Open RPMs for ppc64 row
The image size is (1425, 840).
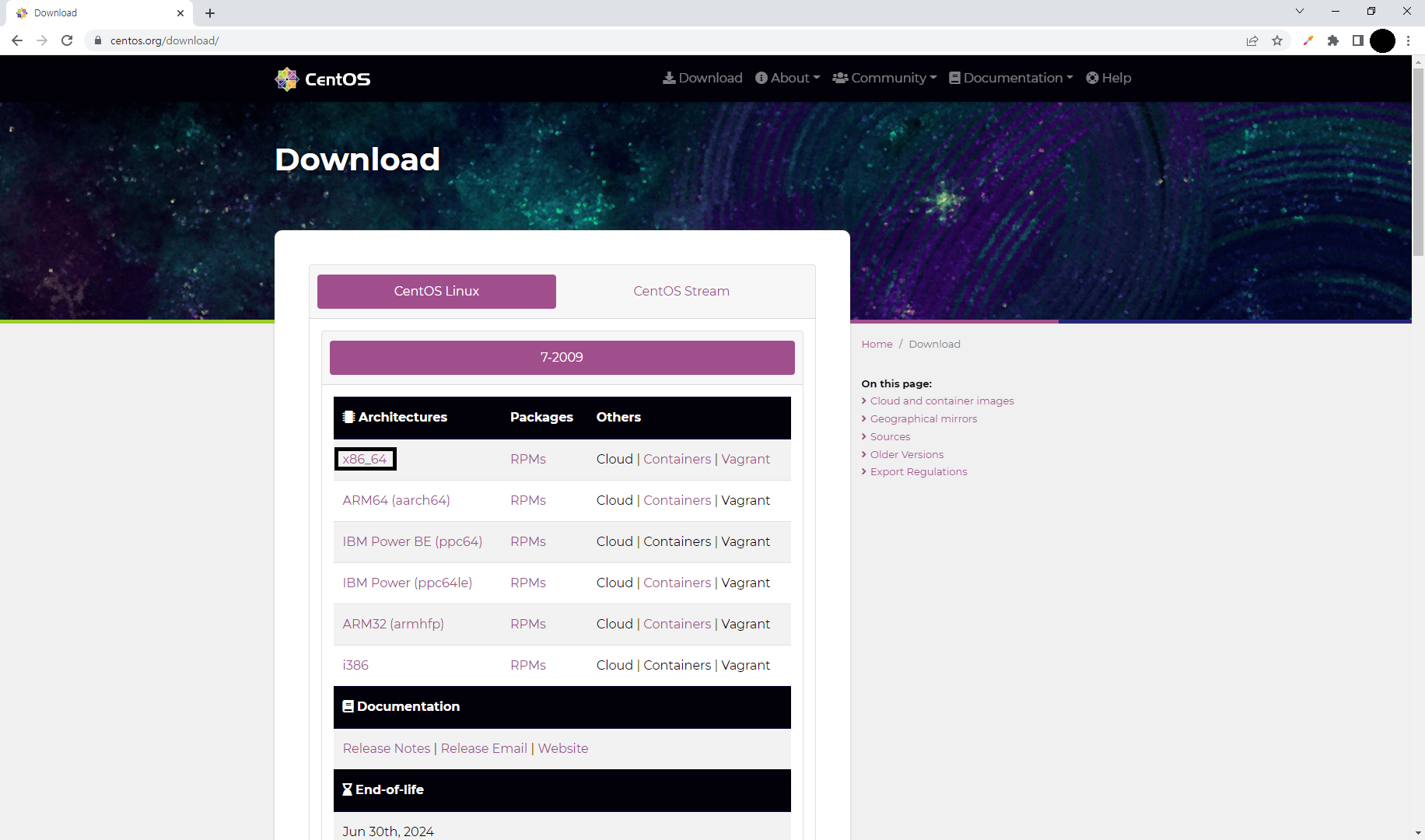528,541
